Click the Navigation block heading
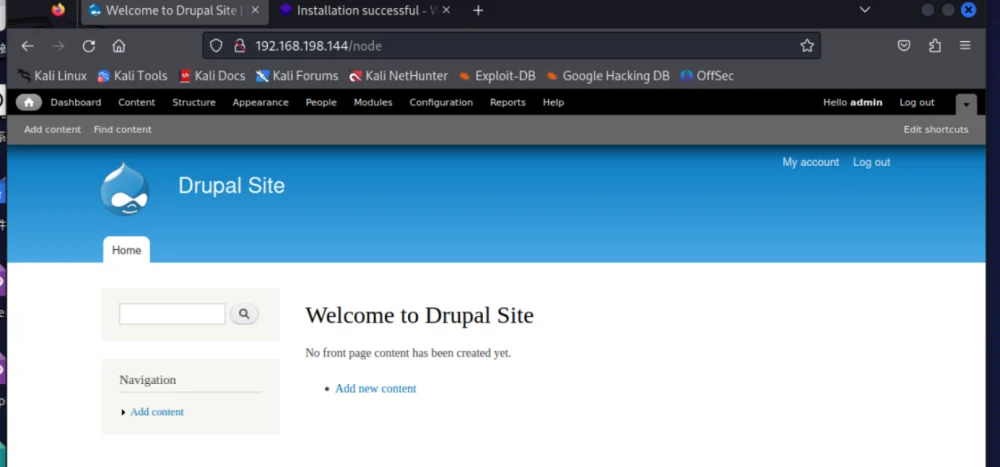Viewport: 1000px width, 467px height. (147, 380)
